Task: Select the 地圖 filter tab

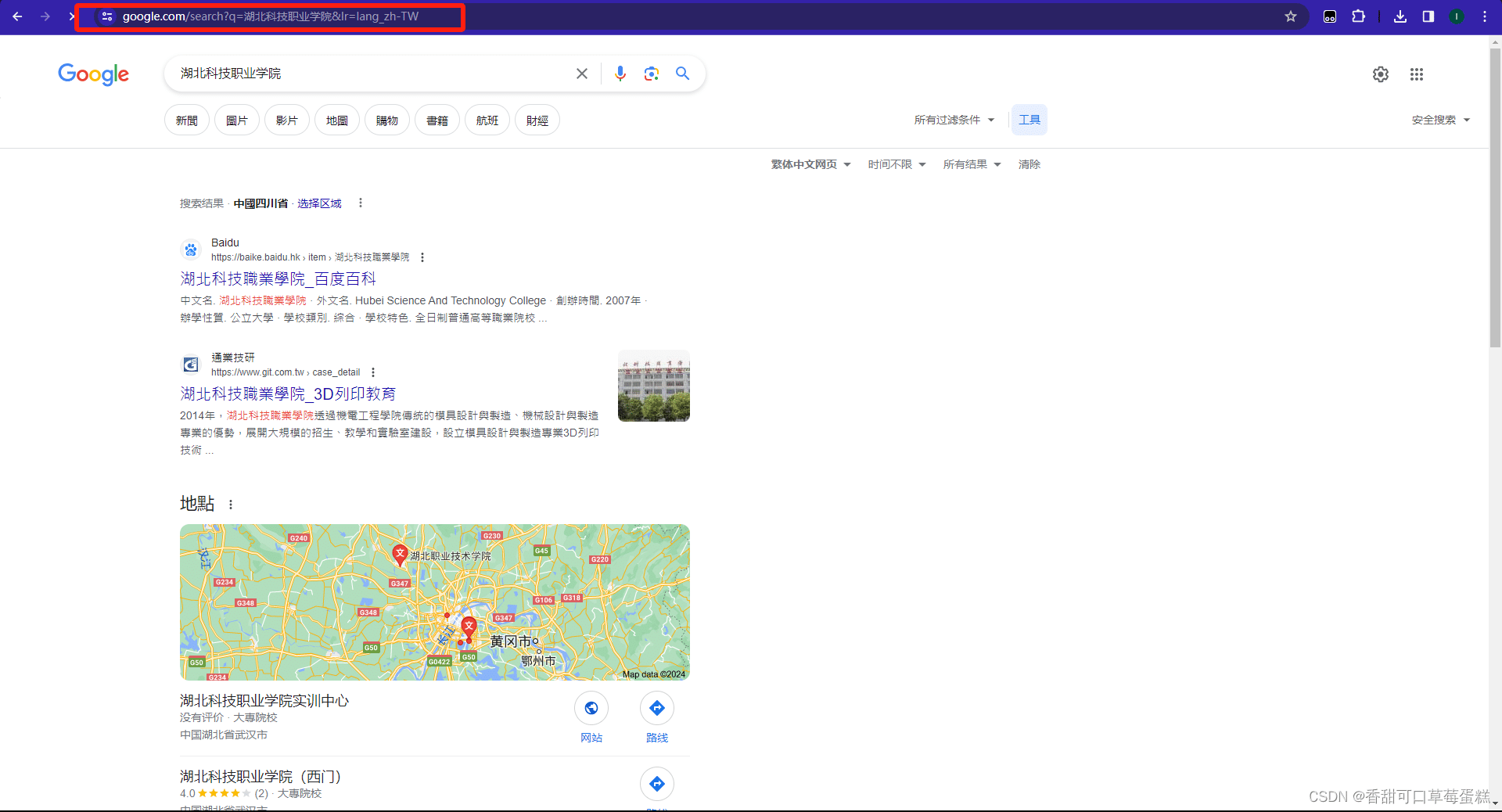Action: (337, 120)
